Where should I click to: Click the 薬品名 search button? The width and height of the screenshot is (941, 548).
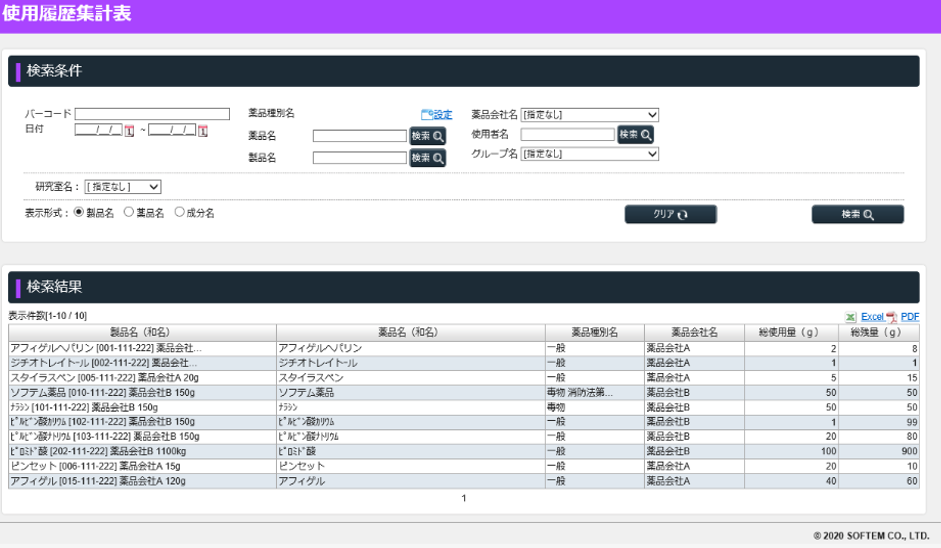click(427, 136)
